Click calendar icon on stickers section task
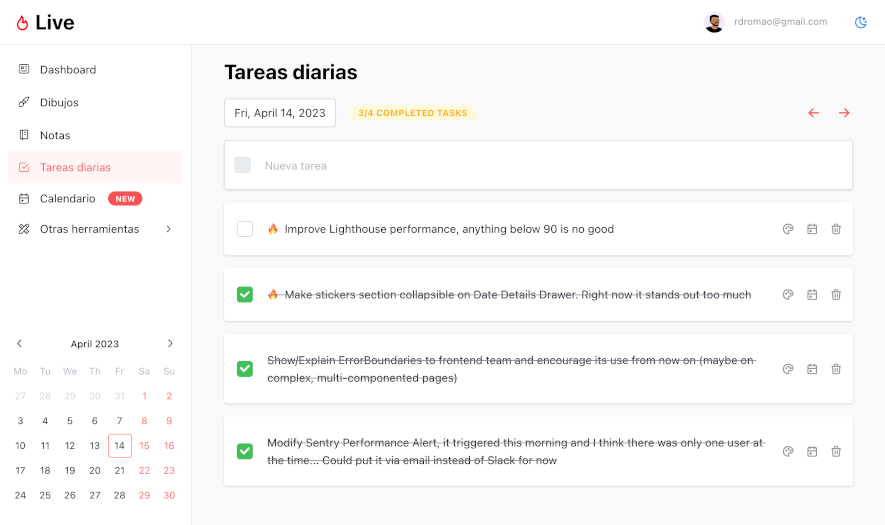Image resolution: width=885 pixels, height=525 pixels. [812, 294]
